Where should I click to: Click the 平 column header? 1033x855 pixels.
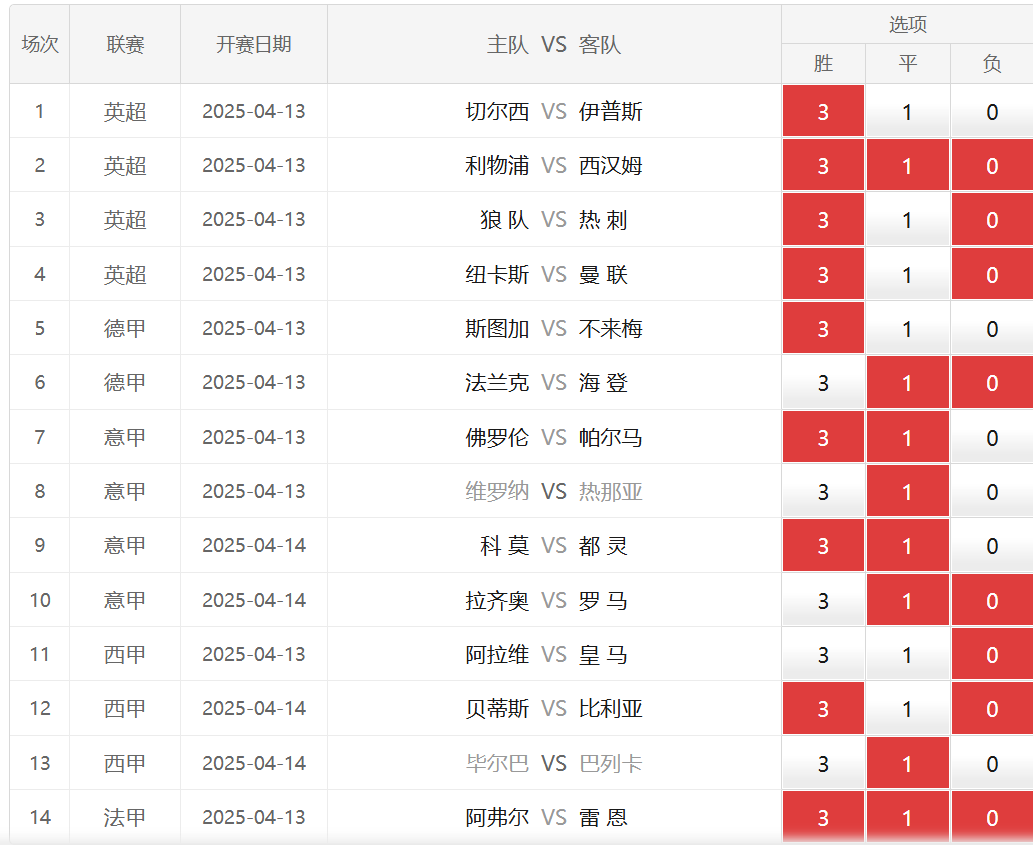[x=907, y=64]
